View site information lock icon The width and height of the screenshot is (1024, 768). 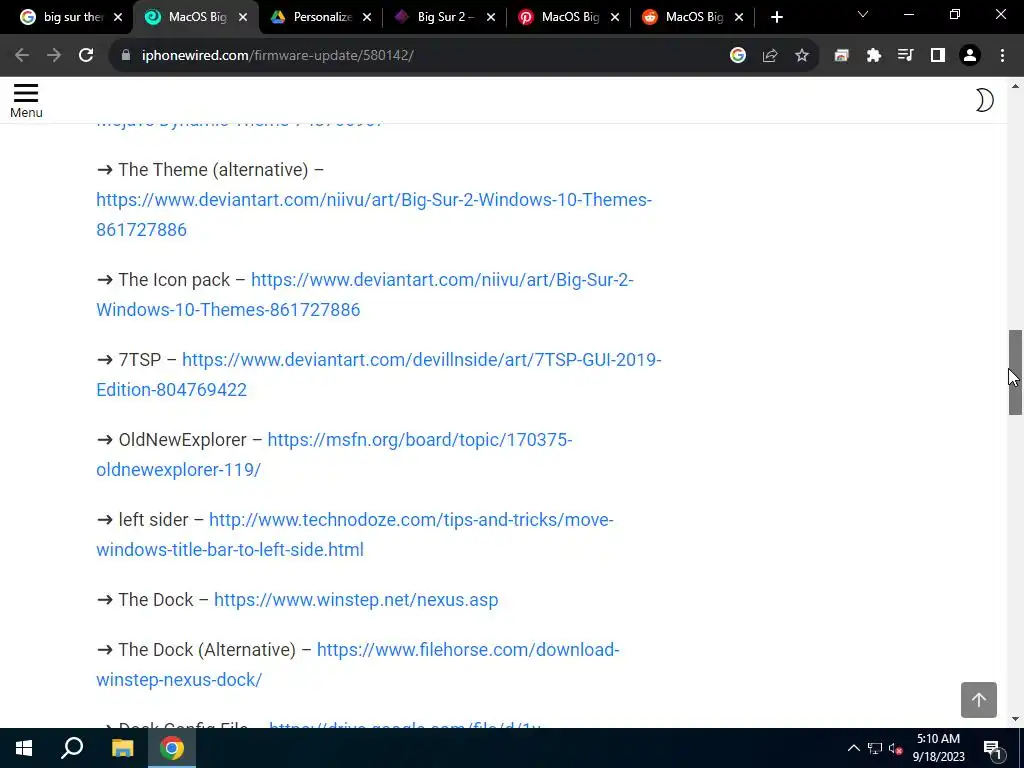click(126, 56)
